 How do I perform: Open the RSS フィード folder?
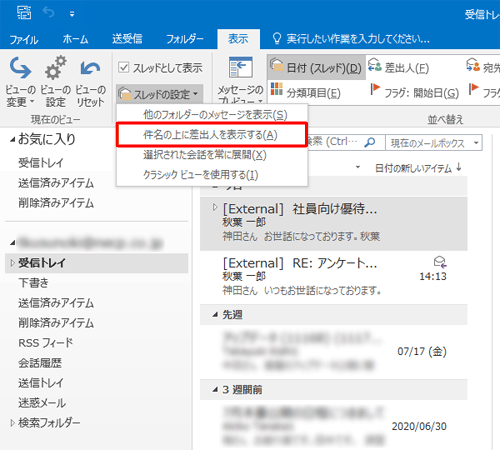(46, 343)
